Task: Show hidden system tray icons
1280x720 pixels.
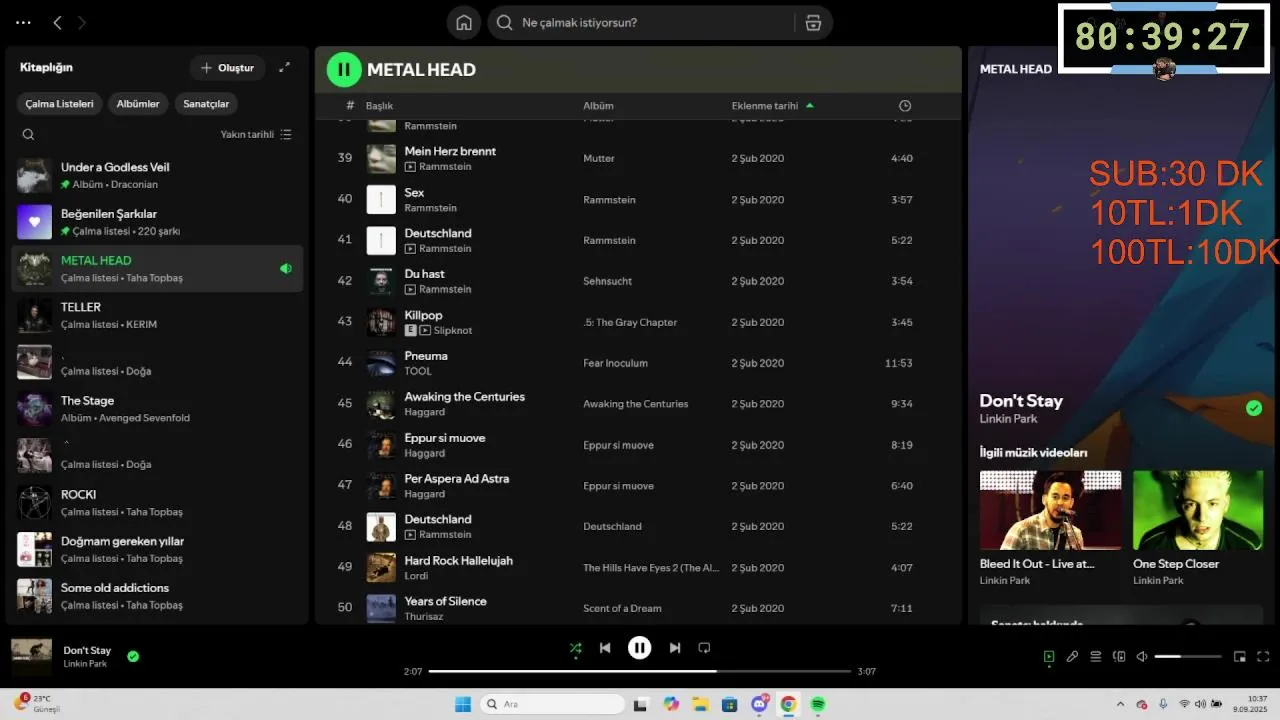Action: pyautogui.click(x=1120, y=704)
